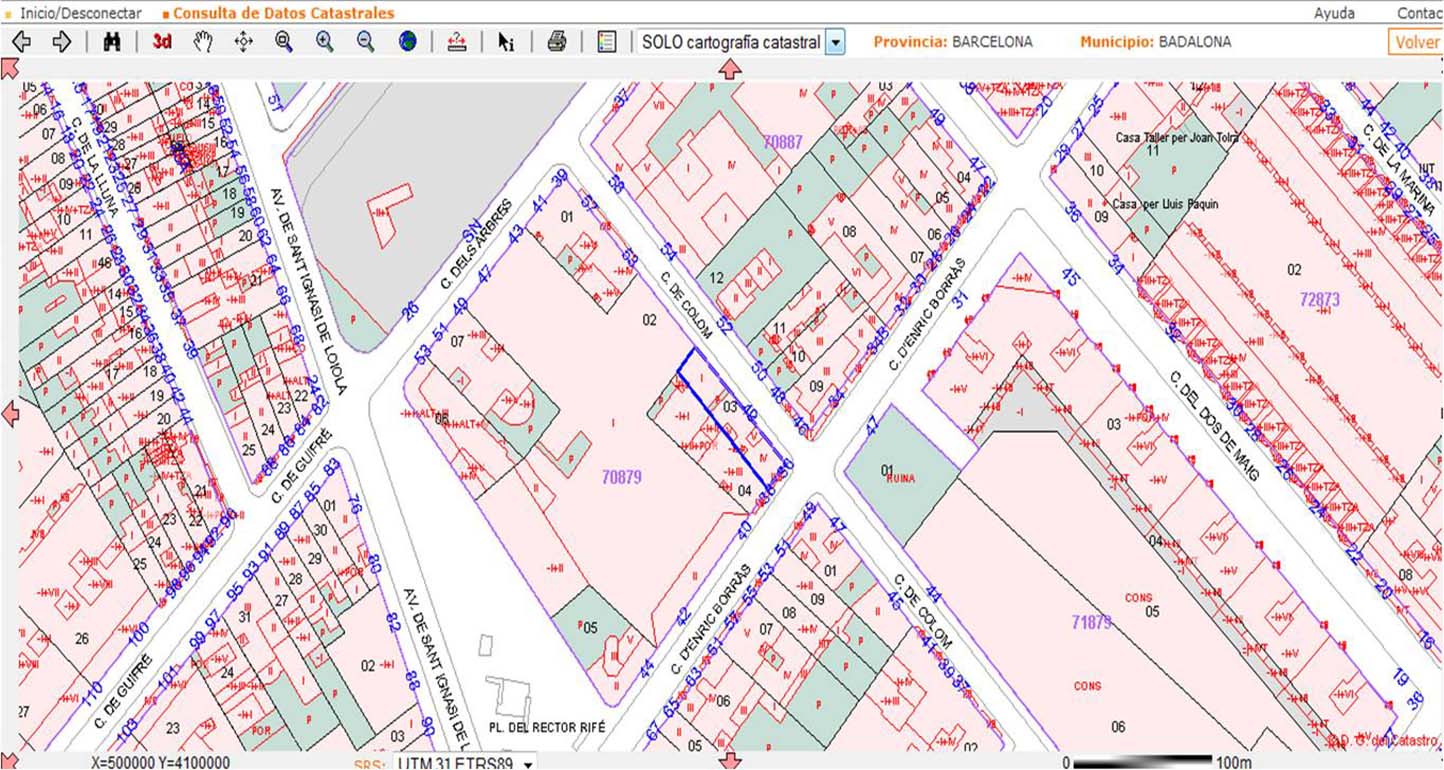Viewport: 1444px width, 770px height.
Task: Click the four-arrow center map tool
Action: [x=243, y=42]
